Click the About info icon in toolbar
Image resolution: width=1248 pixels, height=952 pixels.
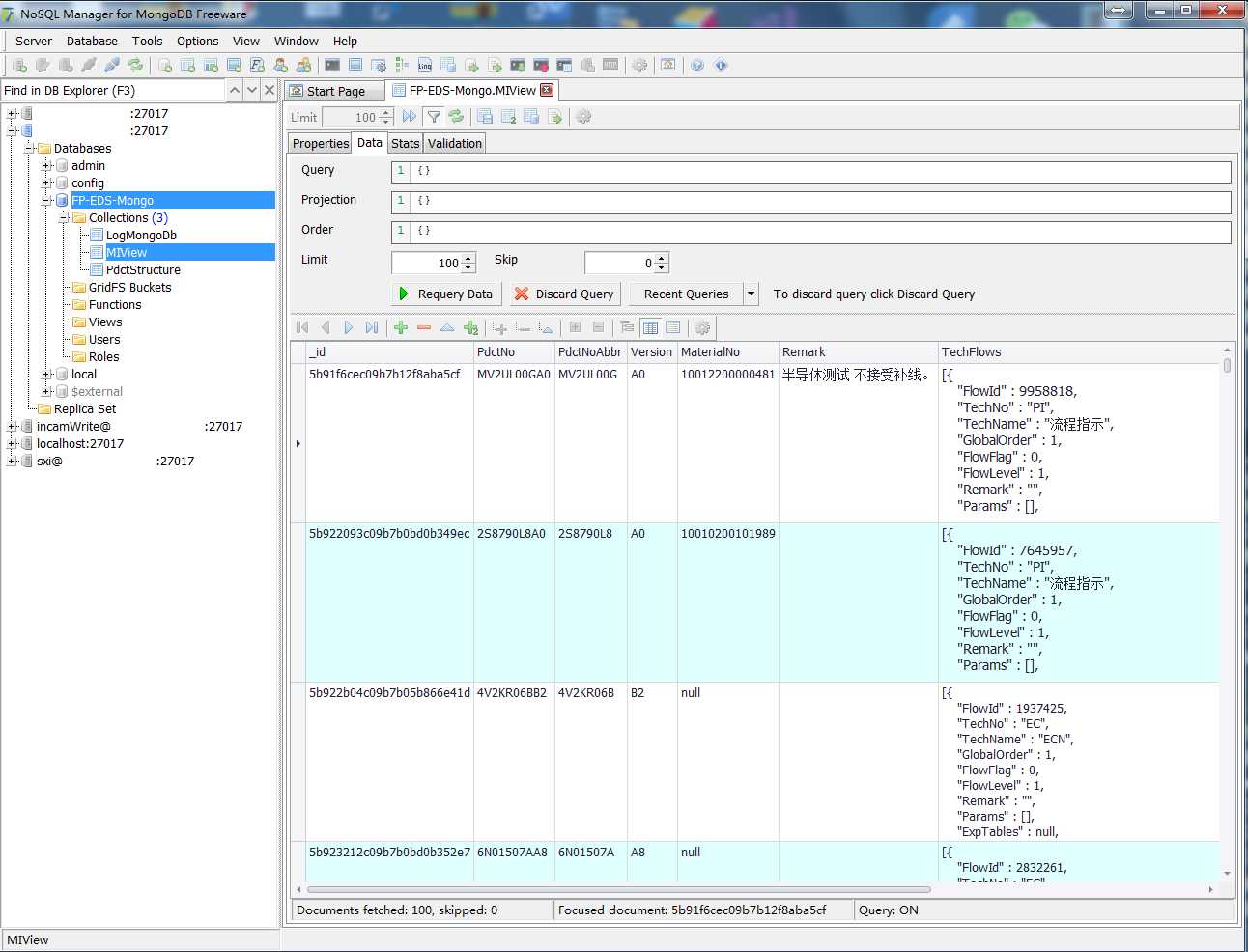[721, 65]
